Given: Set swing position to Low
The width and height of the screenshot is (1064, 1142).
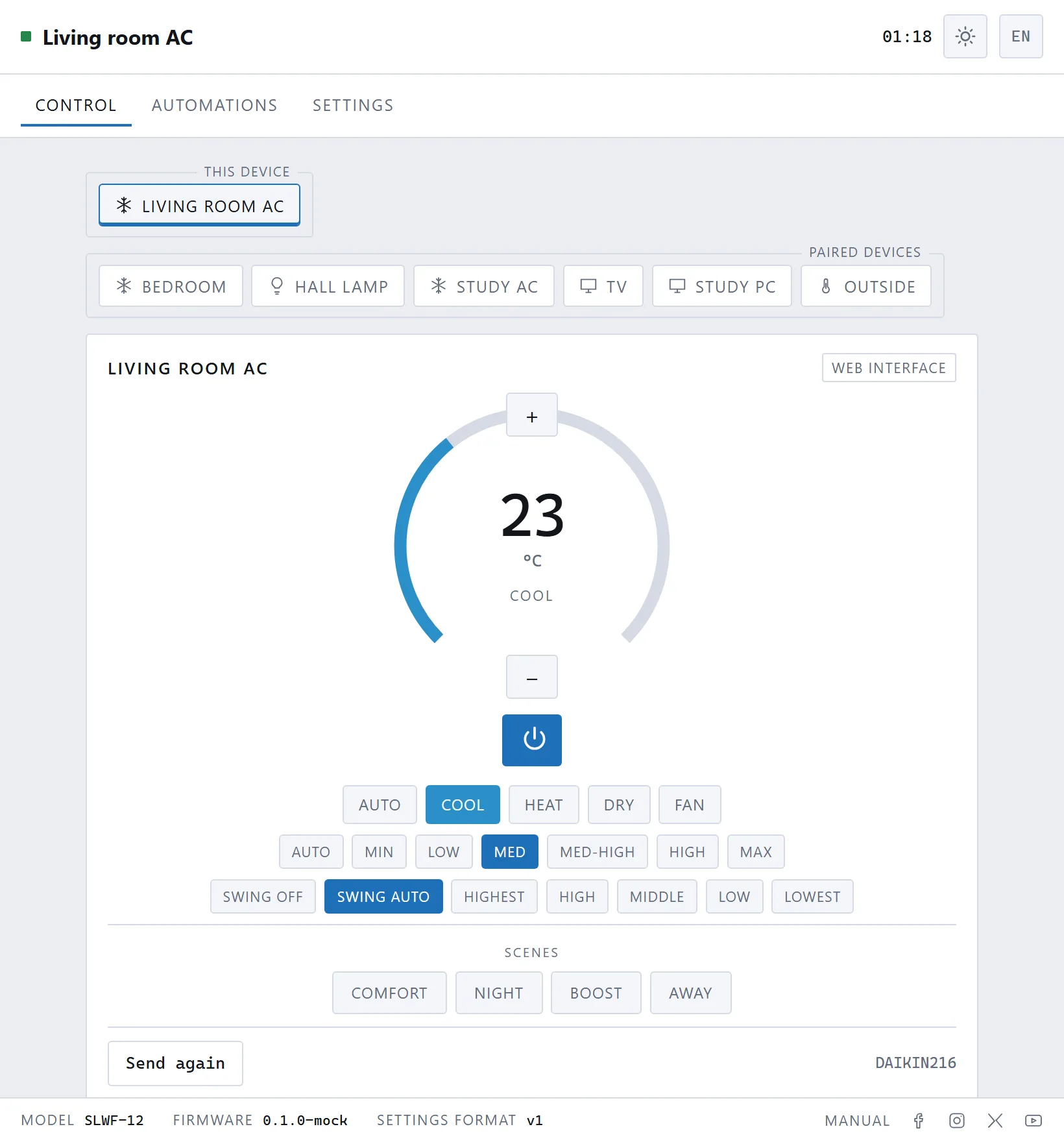Looking at the screenshot, I should click(x=734, y=896).
